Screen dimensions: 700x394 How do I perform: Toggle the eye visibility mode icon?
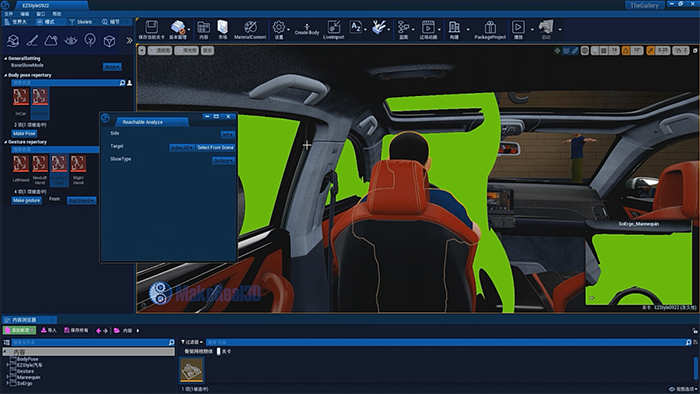coord(71,41)
